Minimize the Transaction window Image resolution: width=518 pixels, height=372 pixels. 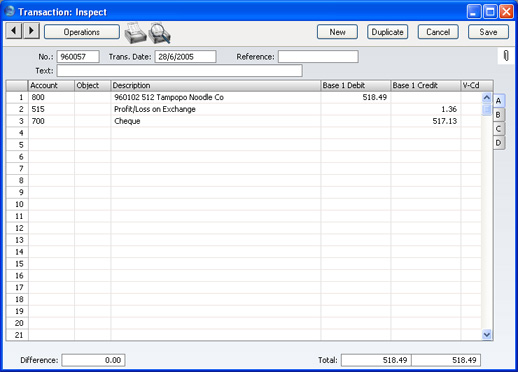(474, 12)
